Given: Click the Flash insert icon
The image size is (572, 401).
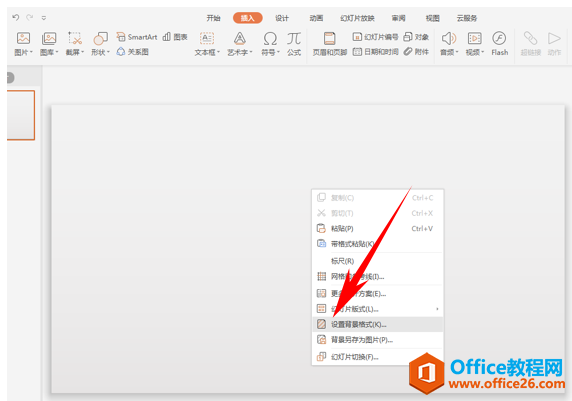Looking at the screenshot, I should 499,43.
